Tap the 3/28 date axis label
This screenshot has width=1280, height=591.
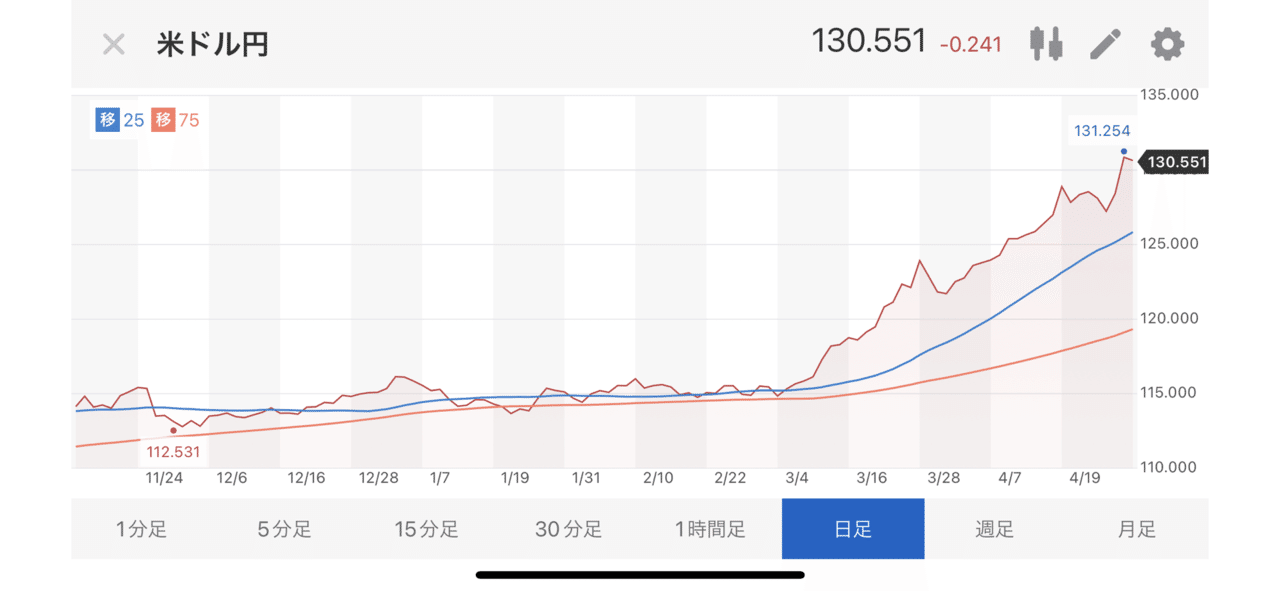943,478
